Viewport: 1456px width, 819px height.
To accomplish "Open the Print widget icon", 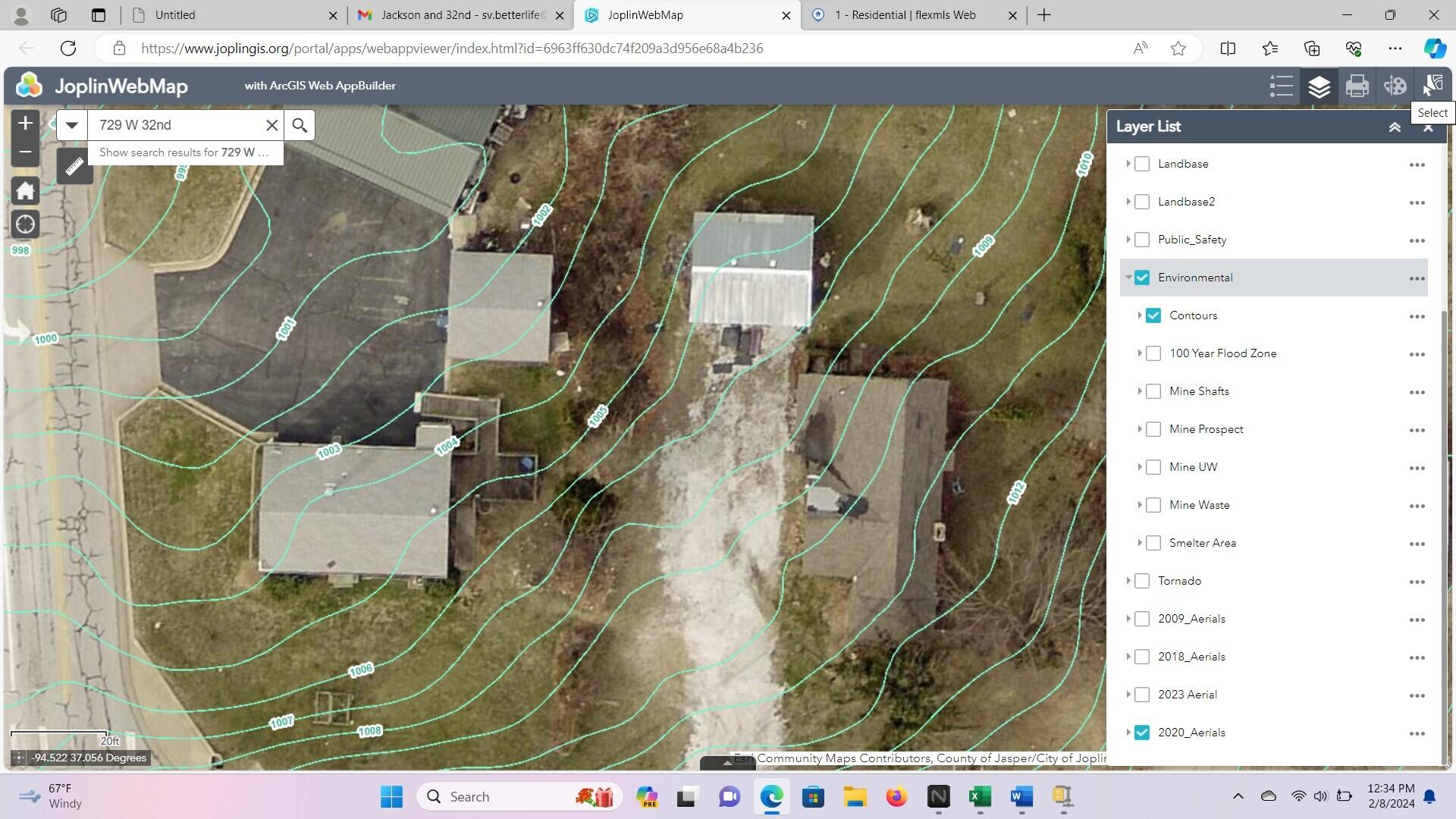I will pyautogui.click(x=1357, y=86).
